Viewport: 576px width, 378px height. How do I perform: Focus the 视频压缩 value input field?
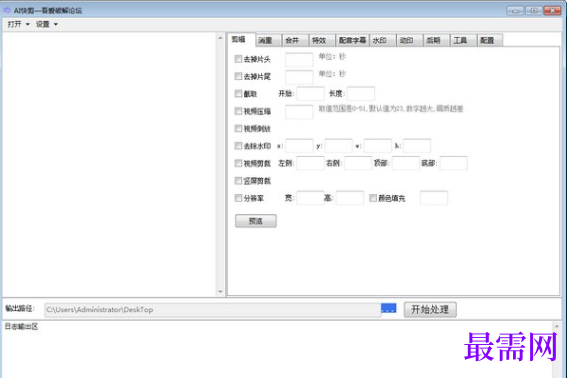(x=299, y=111)
